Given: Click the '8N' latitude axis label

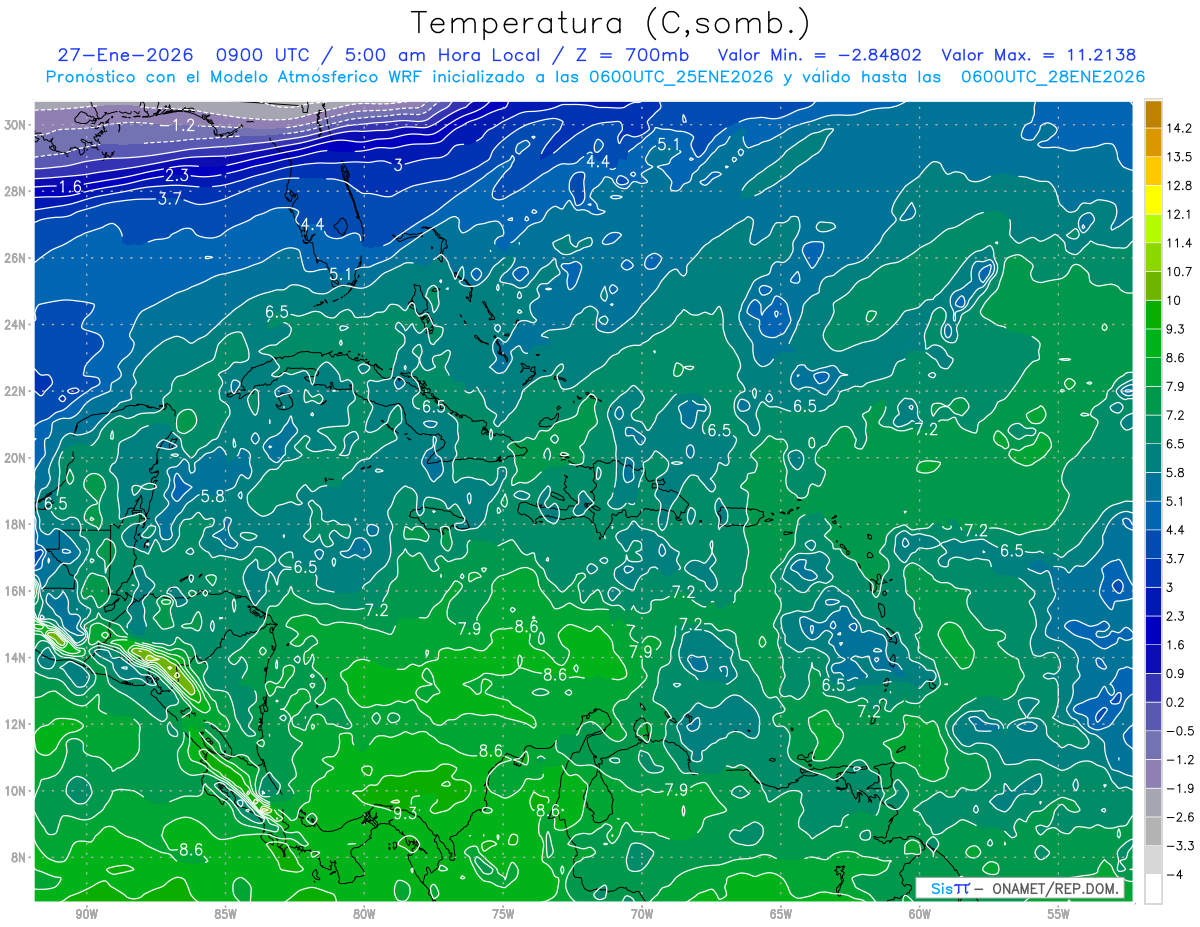Looking at the screenshot, I should 19,857.
